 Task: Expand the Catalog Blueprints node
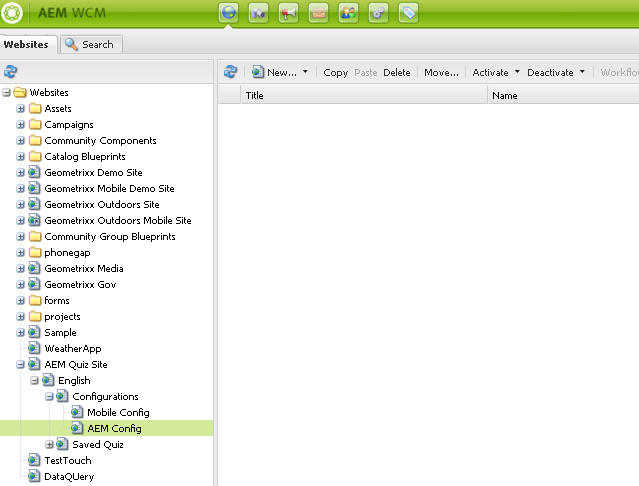(x=20, y=156)
